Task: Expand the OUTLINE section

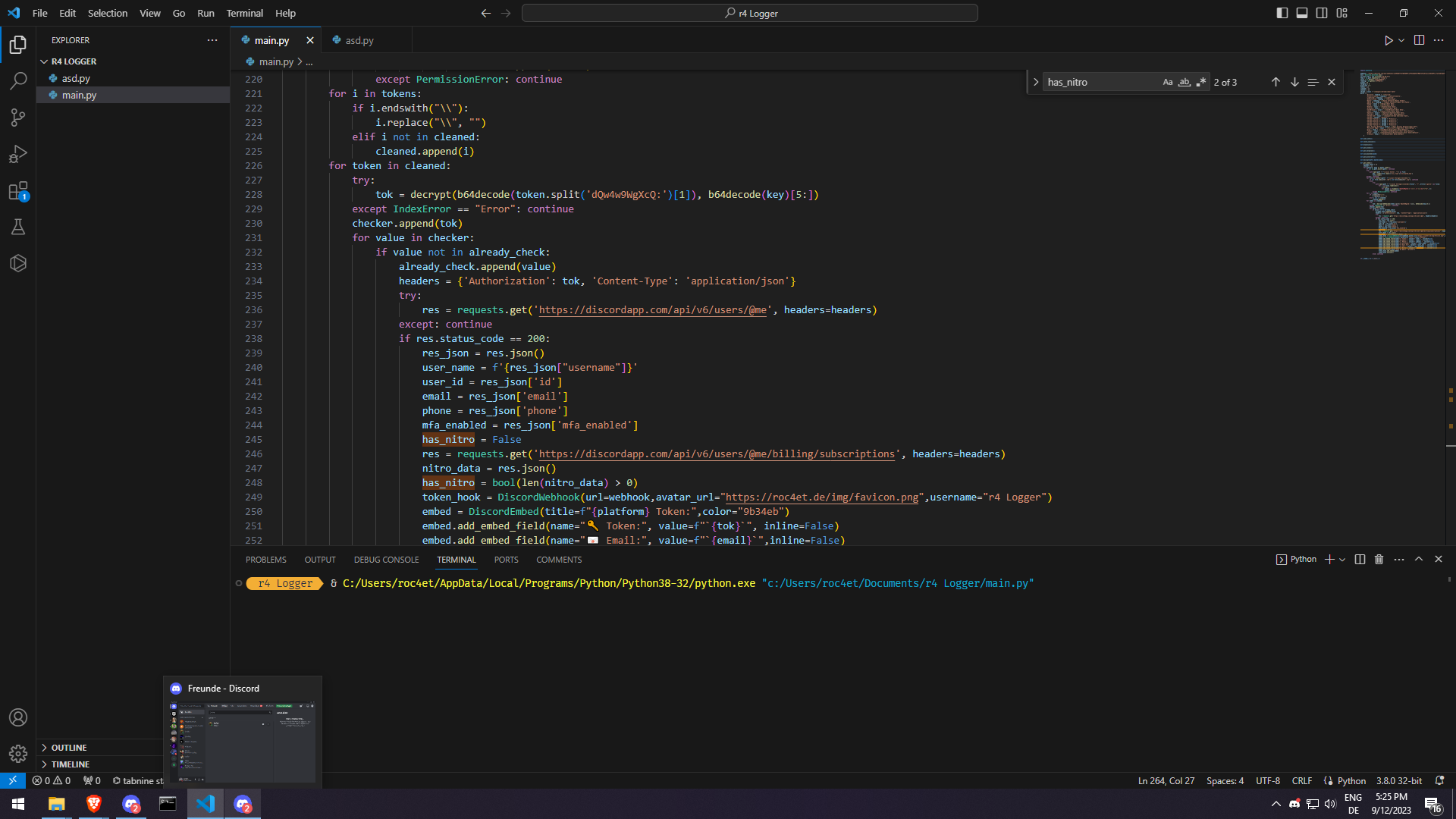Action: [x=69, y=748]
